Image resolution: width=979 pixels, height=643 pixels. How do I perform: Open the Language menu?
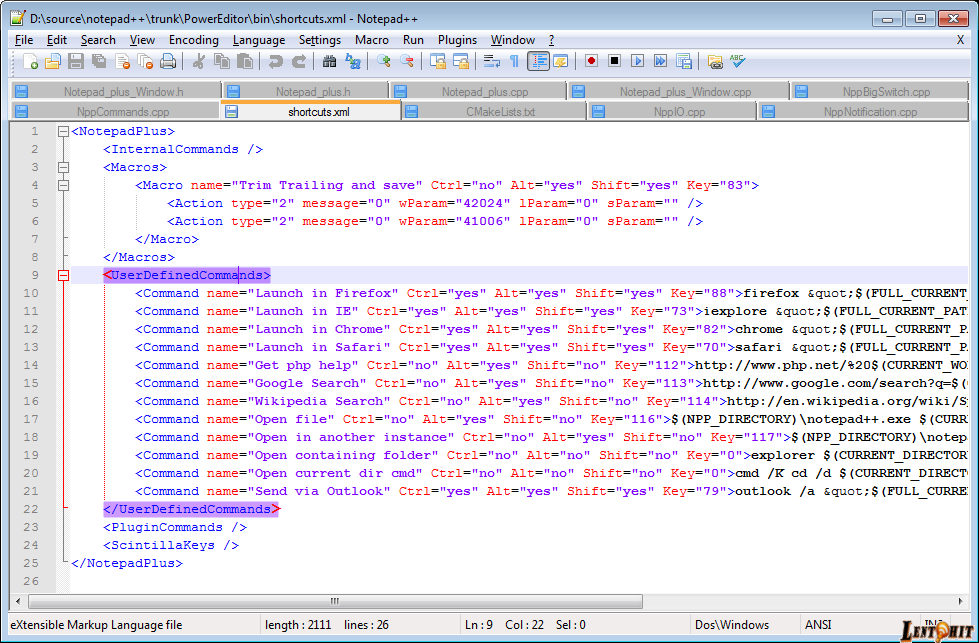point(258,40)
